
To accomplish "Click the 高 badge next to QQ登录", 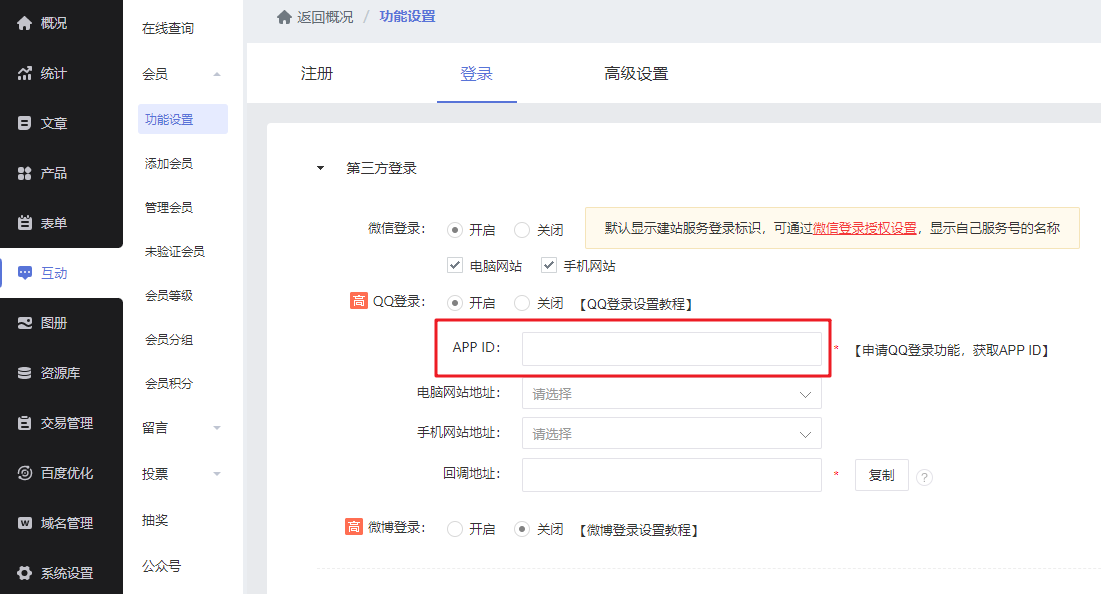I will [359, 301].
